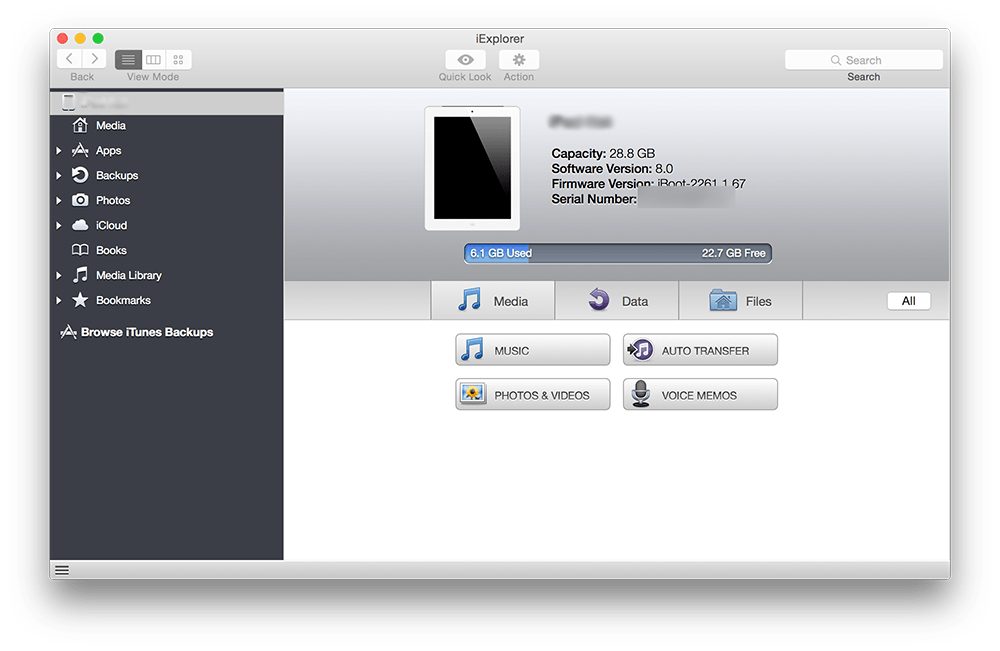Expand the Bookmarks tree item
This screenshot has width=1000, height=651.
59,300
